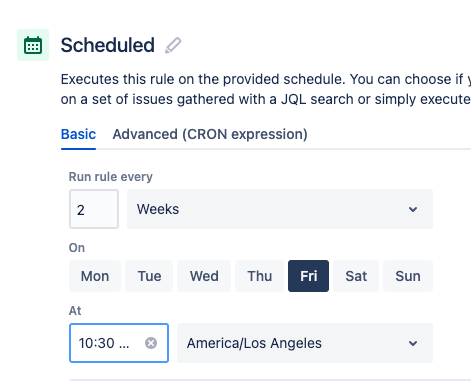Select Thu as a run day

[x=259, y=276]
